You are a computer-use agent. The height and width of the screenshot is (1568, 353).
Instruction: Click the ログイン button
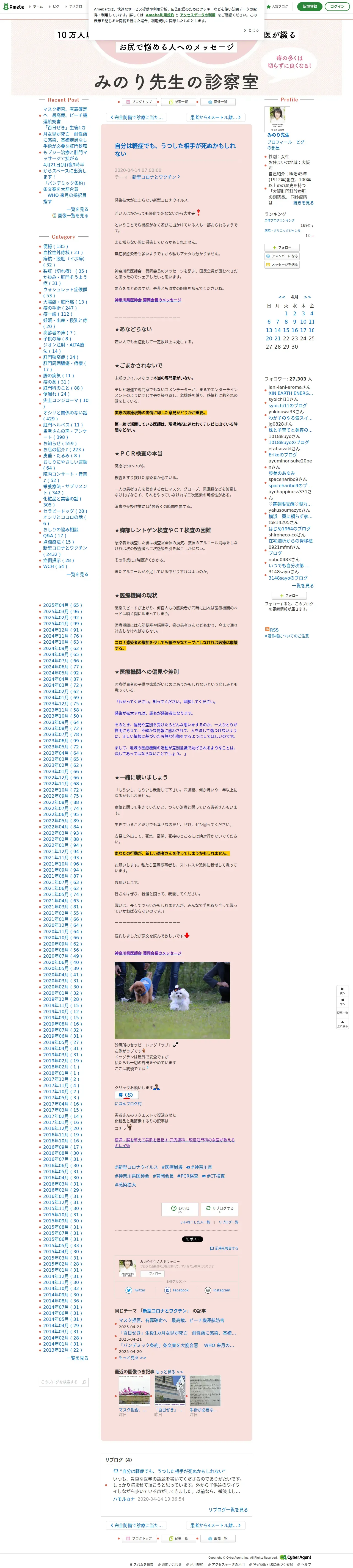[337, 6]
